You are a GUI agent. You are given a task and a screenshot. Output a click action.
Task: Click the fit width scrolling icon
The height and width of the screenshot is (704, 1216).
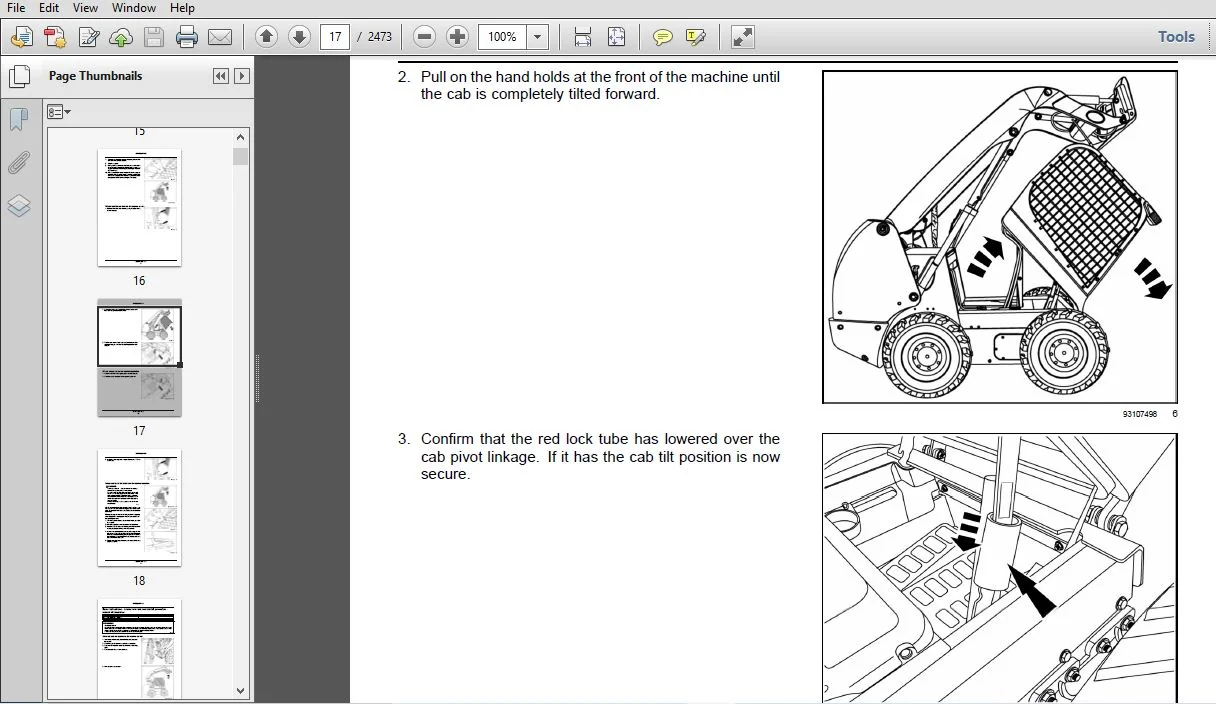pyautogui.click(x=583, y=37)
